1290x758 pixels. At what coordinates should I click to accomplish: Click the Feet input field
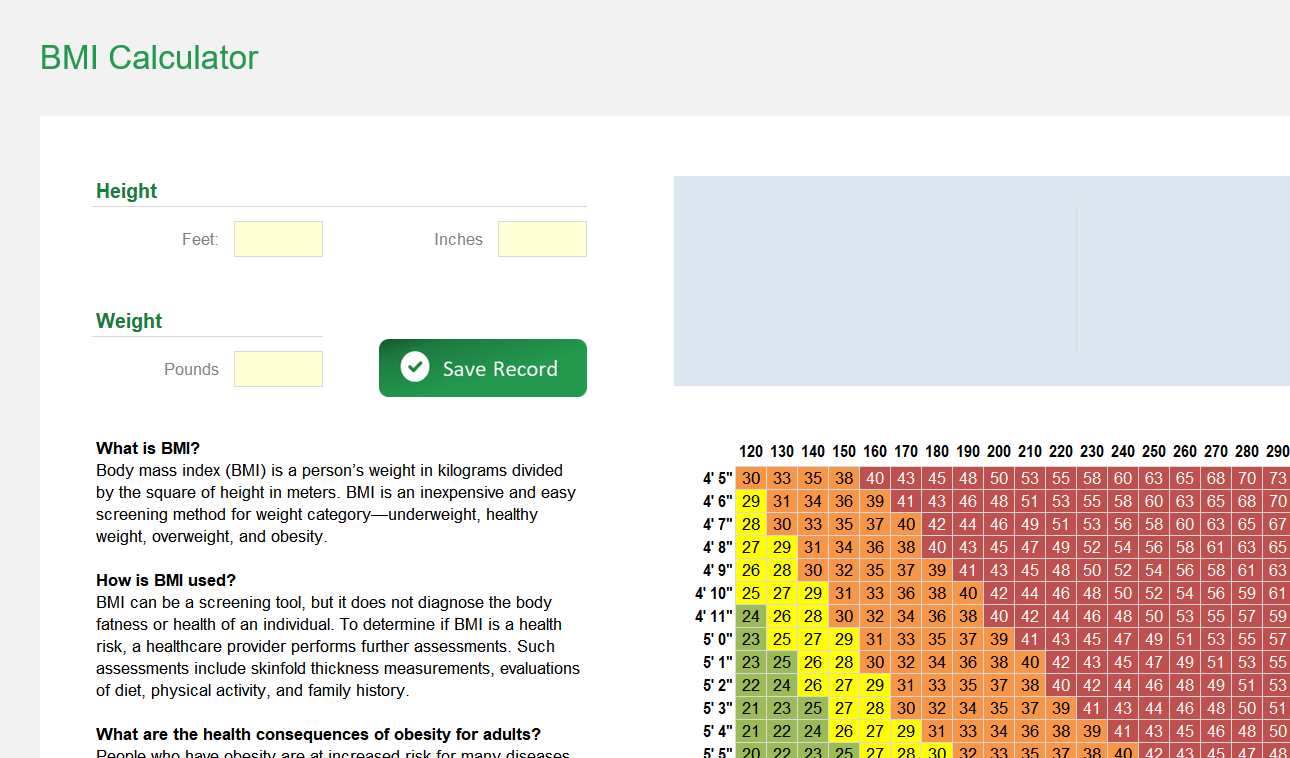pos(278,238)
